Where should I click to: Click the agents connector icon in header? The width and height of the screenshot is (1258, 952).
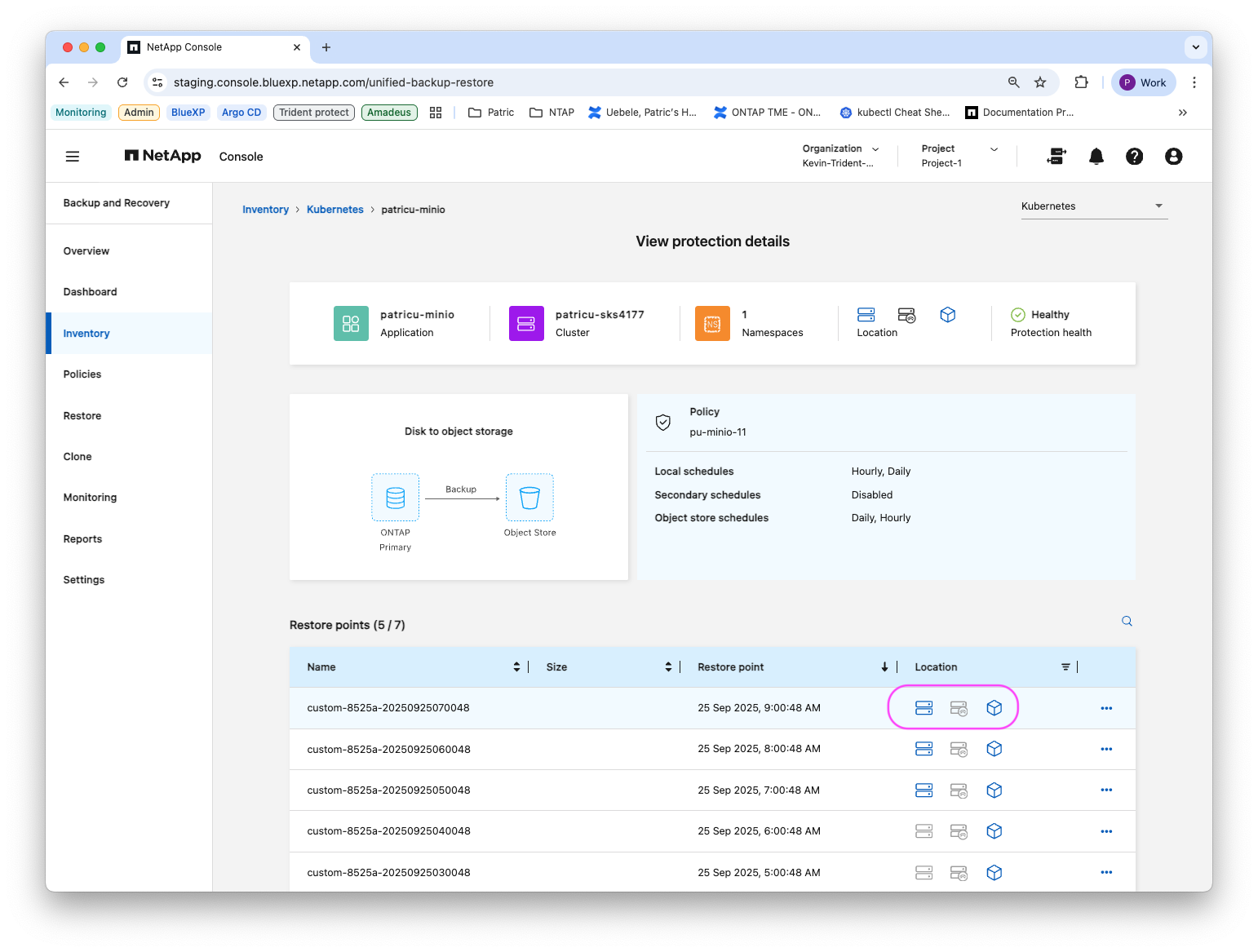[x=1056, y=157]
